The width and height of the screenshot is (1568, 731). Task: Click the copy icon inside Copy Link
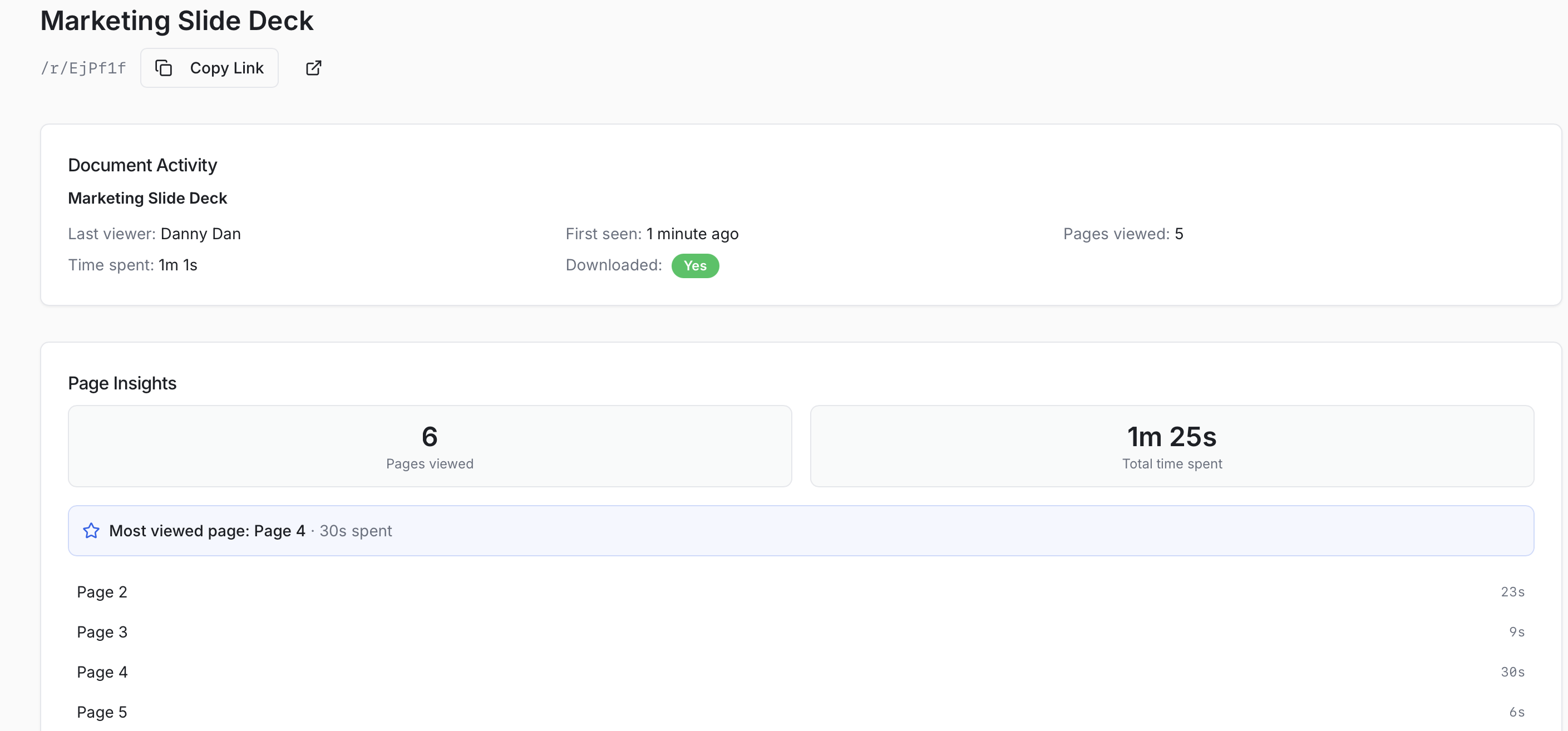pyautogui.click(x=163, y=67)
